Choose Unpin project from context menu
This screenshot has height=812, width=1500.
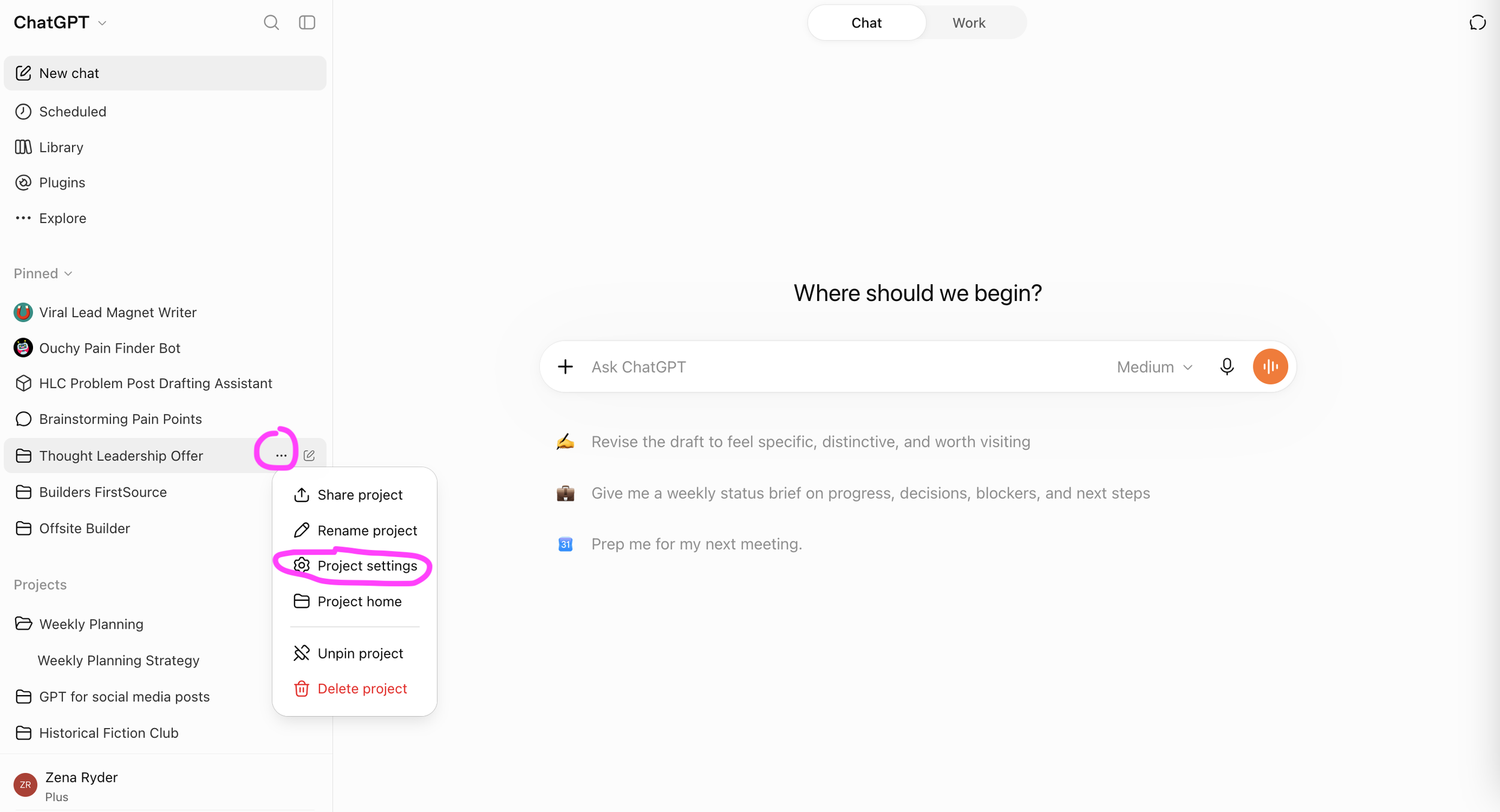click(x=355, y=653)
